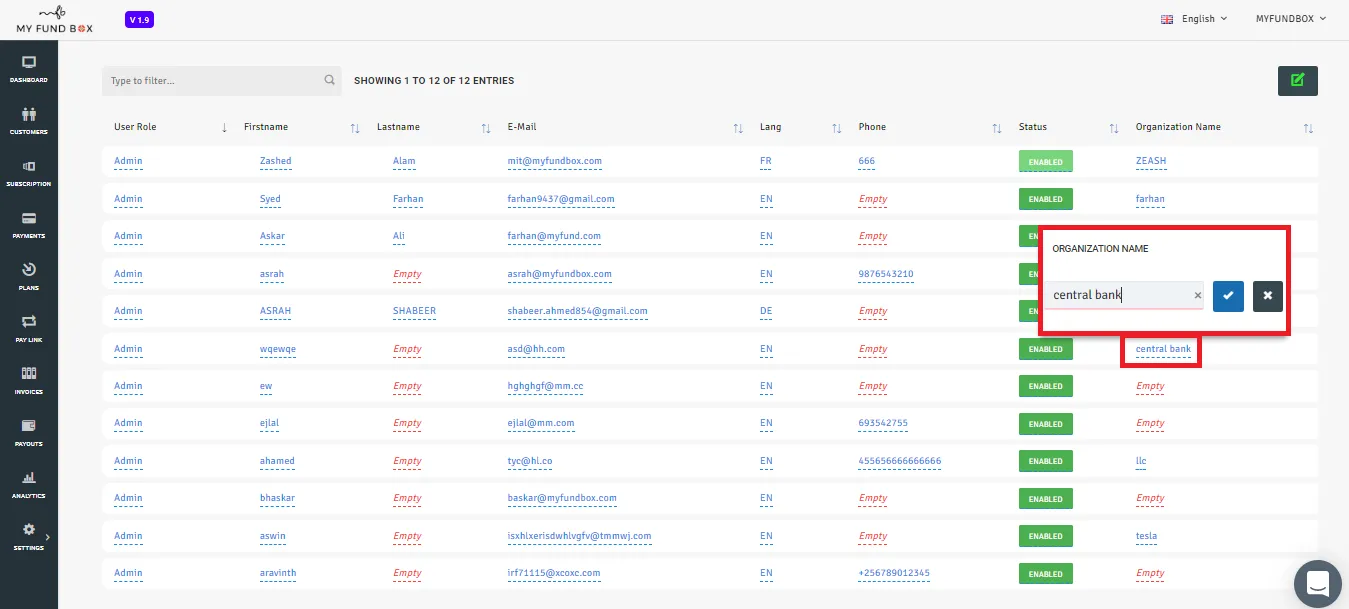This screenshot has height=609, width=1349.
Task: Toggle ENABLED status for Zashed Alam
Action: [x=1045, y=161]
